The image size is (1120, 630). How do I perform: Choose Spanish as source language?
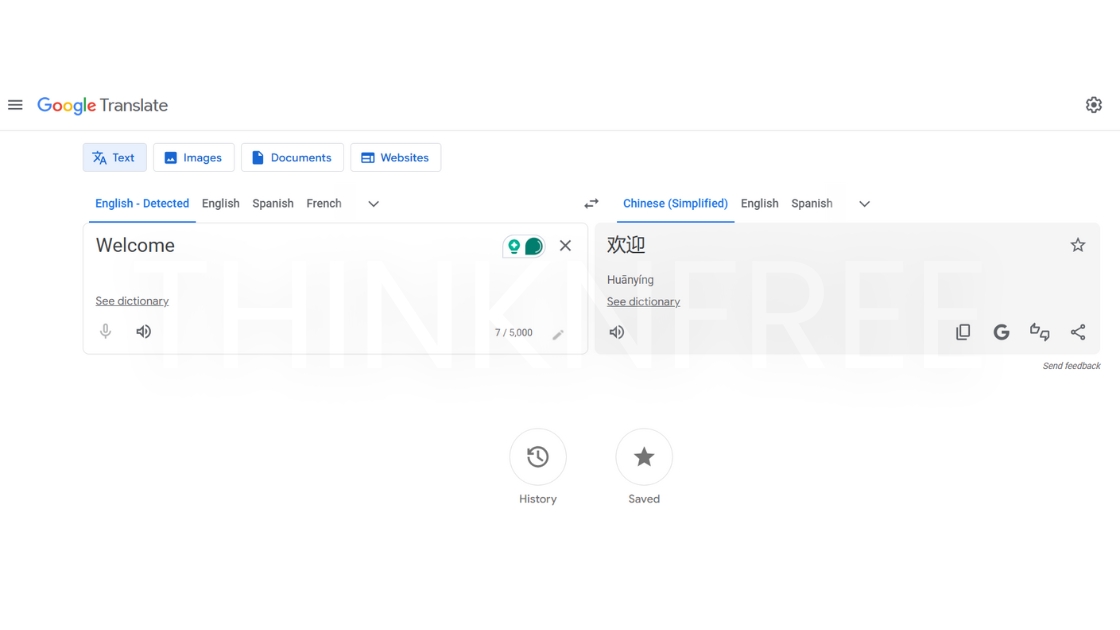coord(273,204)
